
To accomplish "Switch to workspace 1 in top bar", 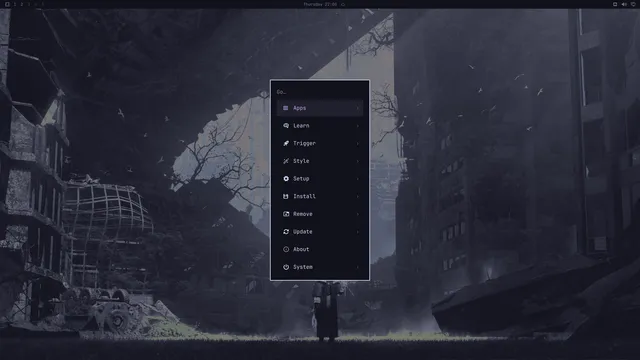I will pyautogui.click(x=15, y=4).
